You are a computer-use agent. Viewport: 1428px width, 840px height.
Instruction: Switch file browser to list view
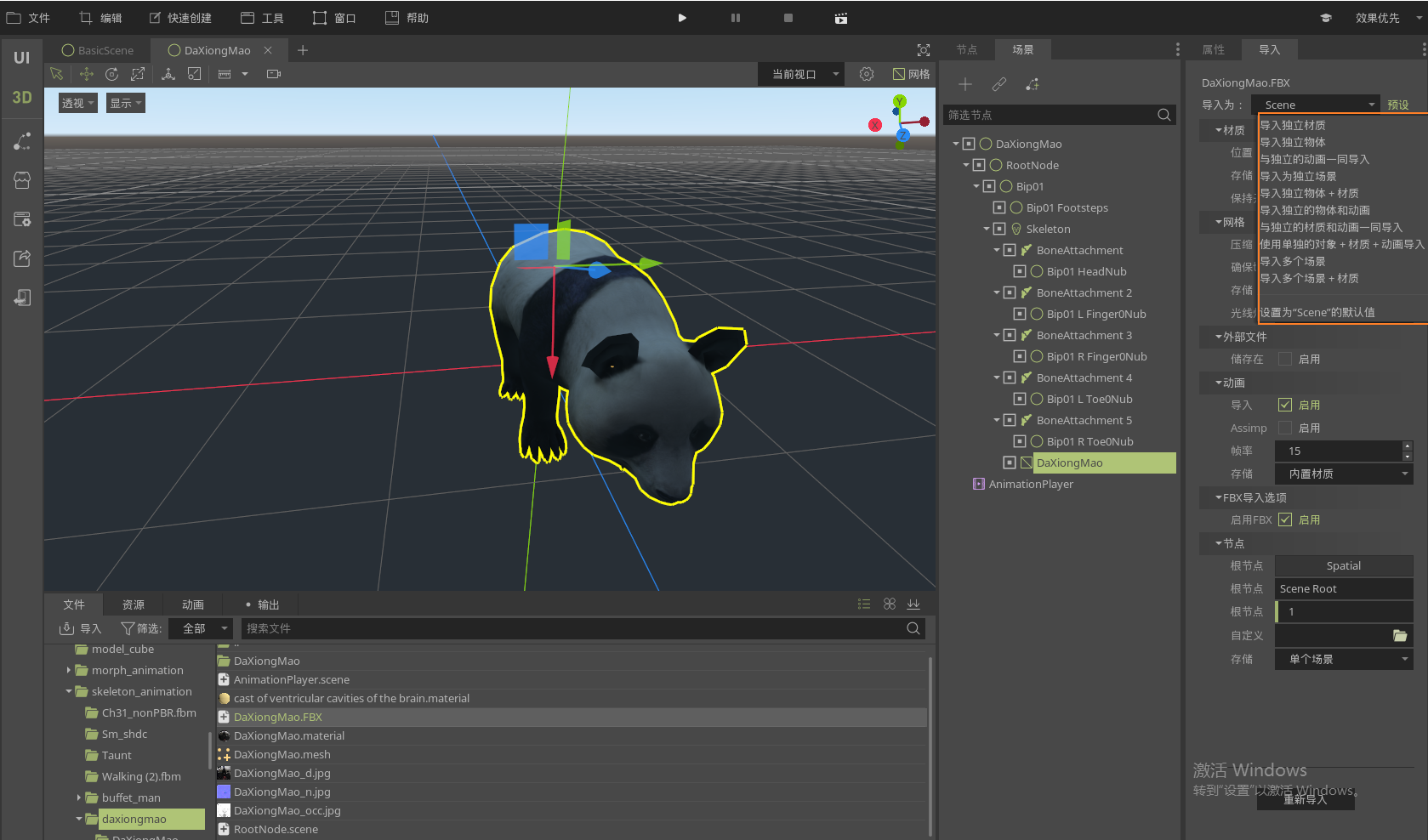(x=864, y=604)
